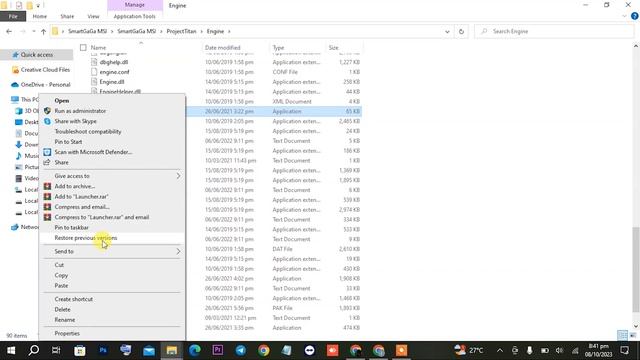Open Telegram from taskbar
Viewport: 640px width, 360px height.
(240, 350)
